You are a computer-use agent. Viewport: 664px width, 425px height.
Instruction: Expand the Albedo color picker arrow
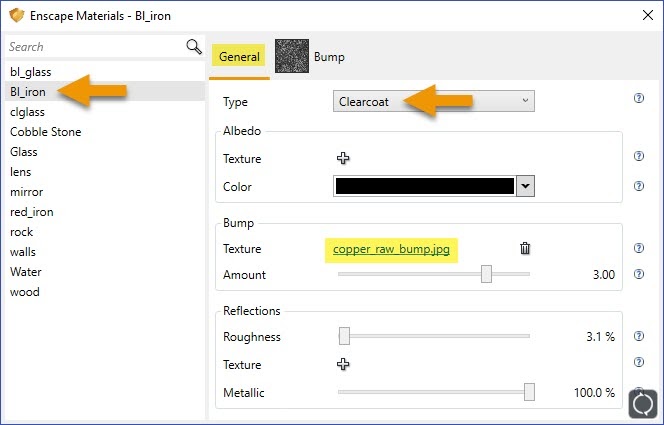coord(526,186)
